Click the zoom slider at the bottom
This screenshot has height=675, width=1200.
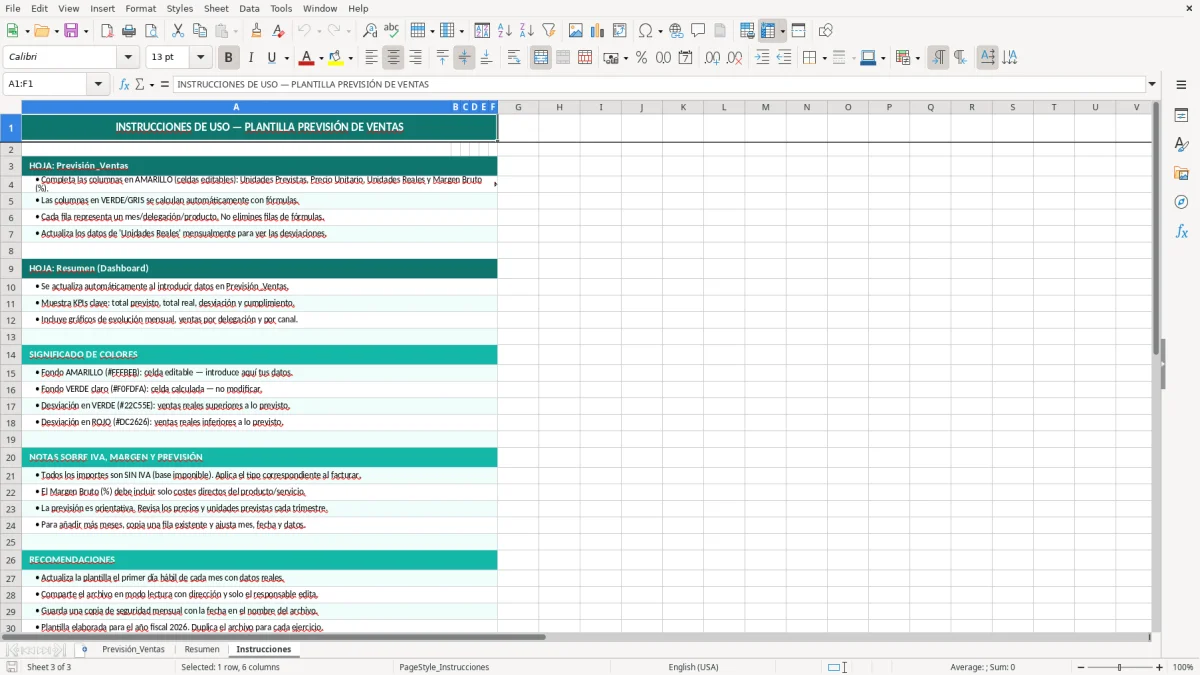[1119, 667]
